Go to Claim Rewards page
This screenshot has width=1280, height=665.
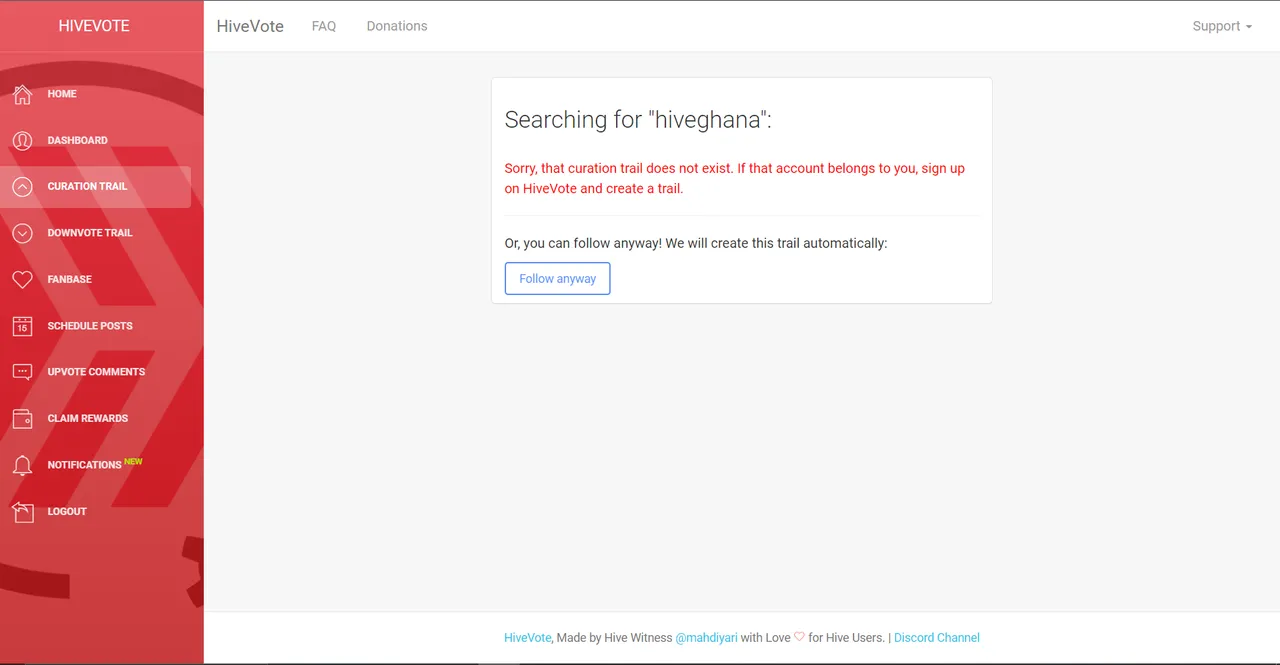[96, 418]
